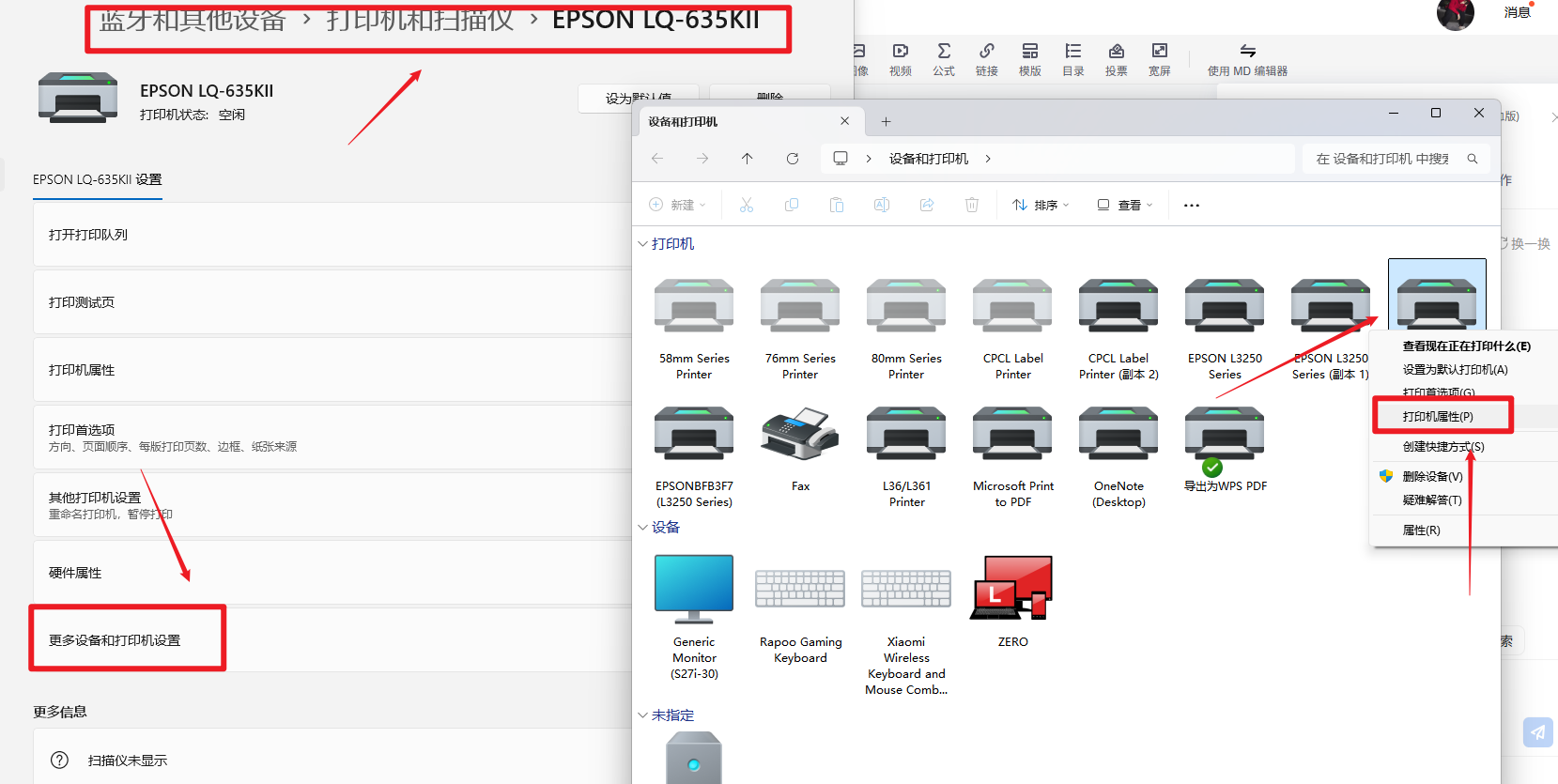This screenshot has height=784, width=1558.
Task: Click the paste toolbar icon
Action: point(837,205)
